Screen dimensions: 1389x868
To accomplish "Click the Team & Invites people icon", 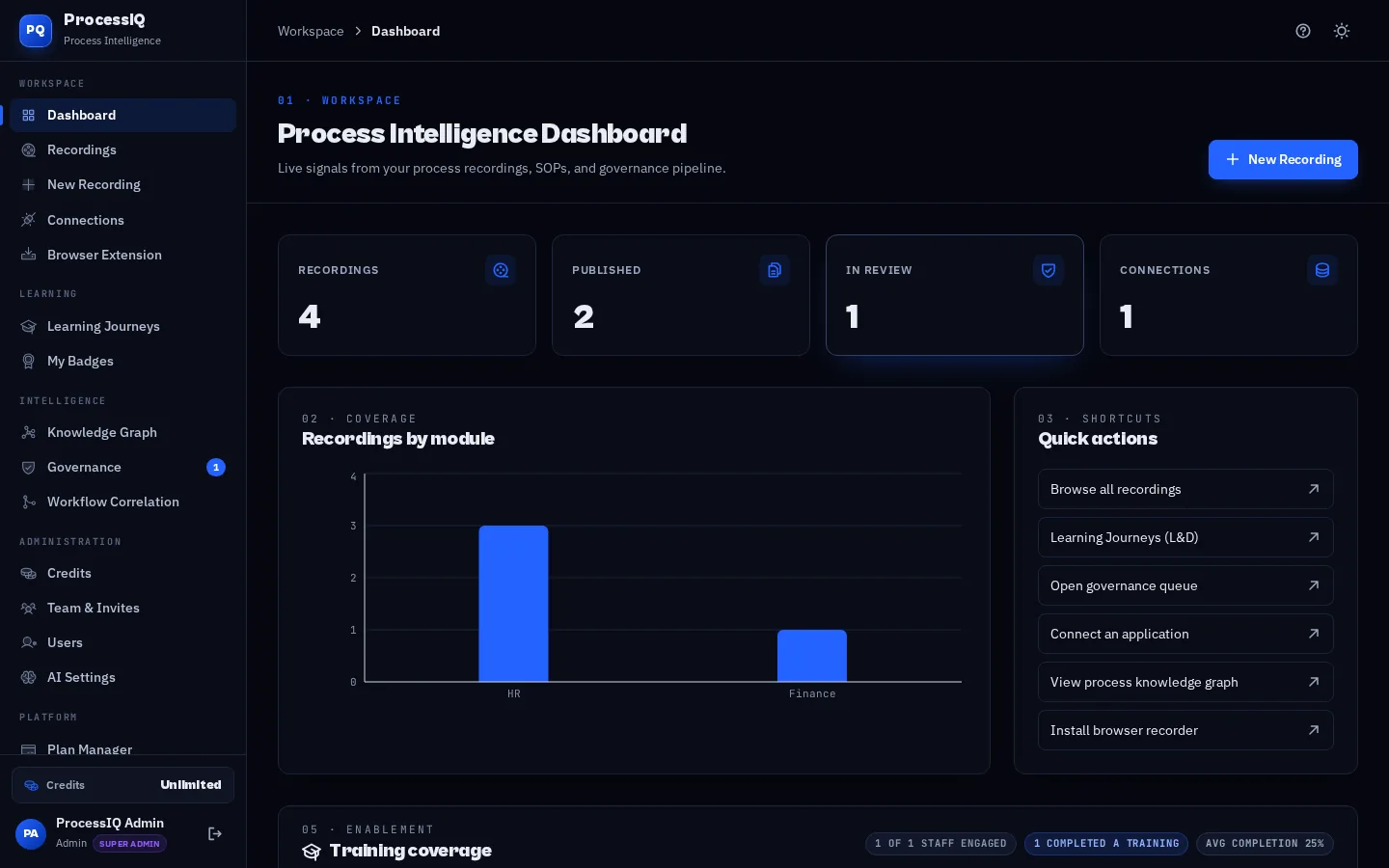I will [x=29, y=608].
